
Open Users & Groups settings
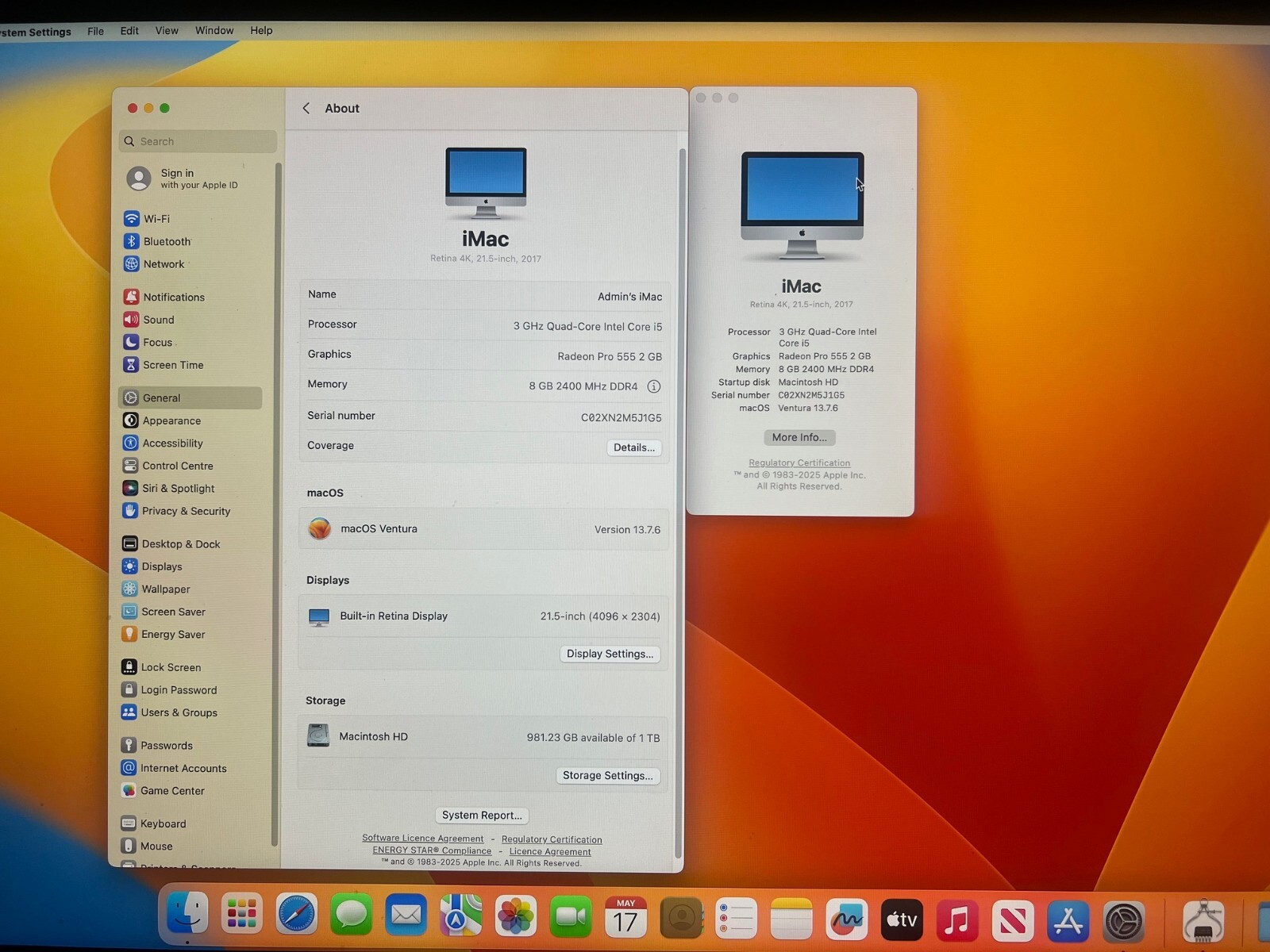tap(169, 712)
